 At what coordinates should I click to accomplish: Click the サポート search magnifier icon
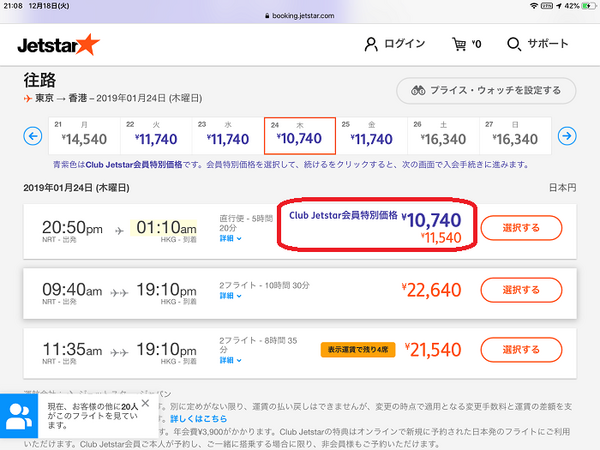click(x=514, y=44)
